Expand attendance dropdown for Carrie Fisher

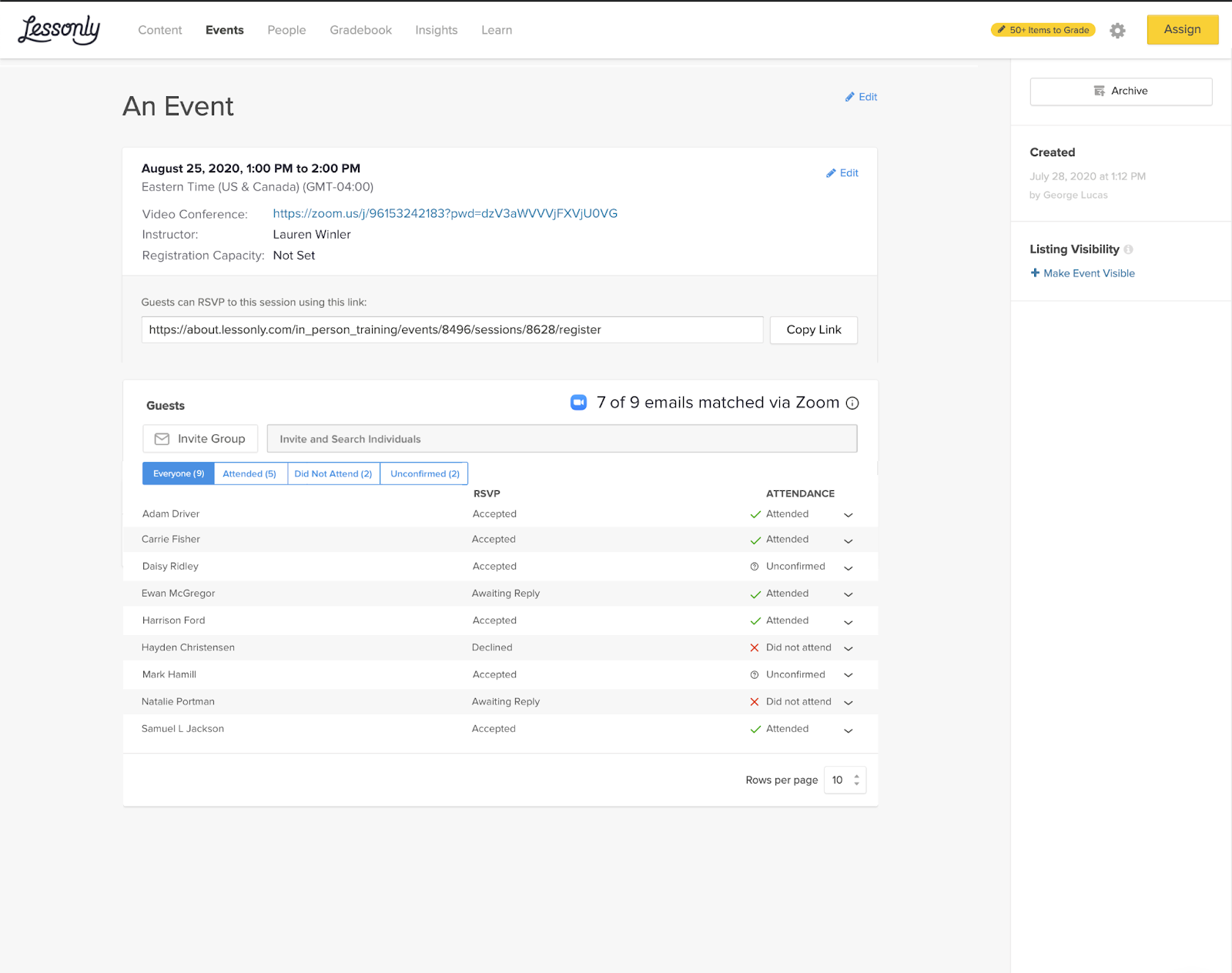coord(849,541)
